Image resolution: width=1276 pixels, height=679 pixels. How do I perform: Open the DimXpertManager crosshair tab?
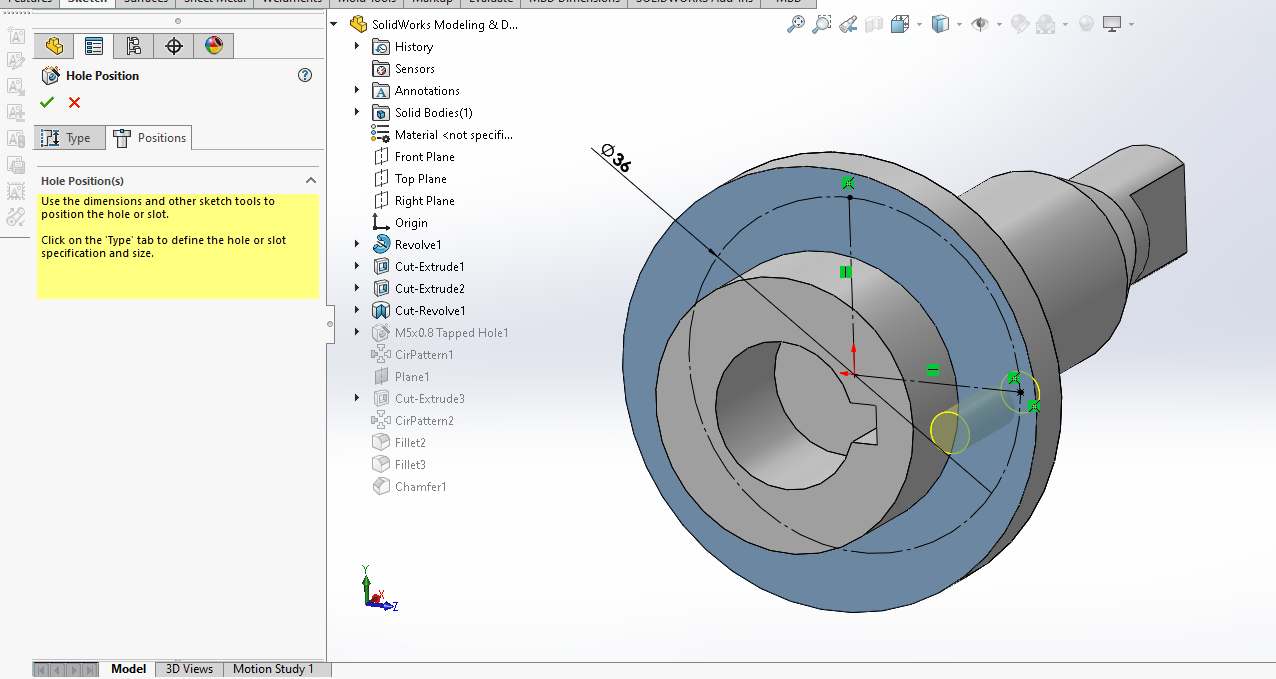click(x=174, y=46)
